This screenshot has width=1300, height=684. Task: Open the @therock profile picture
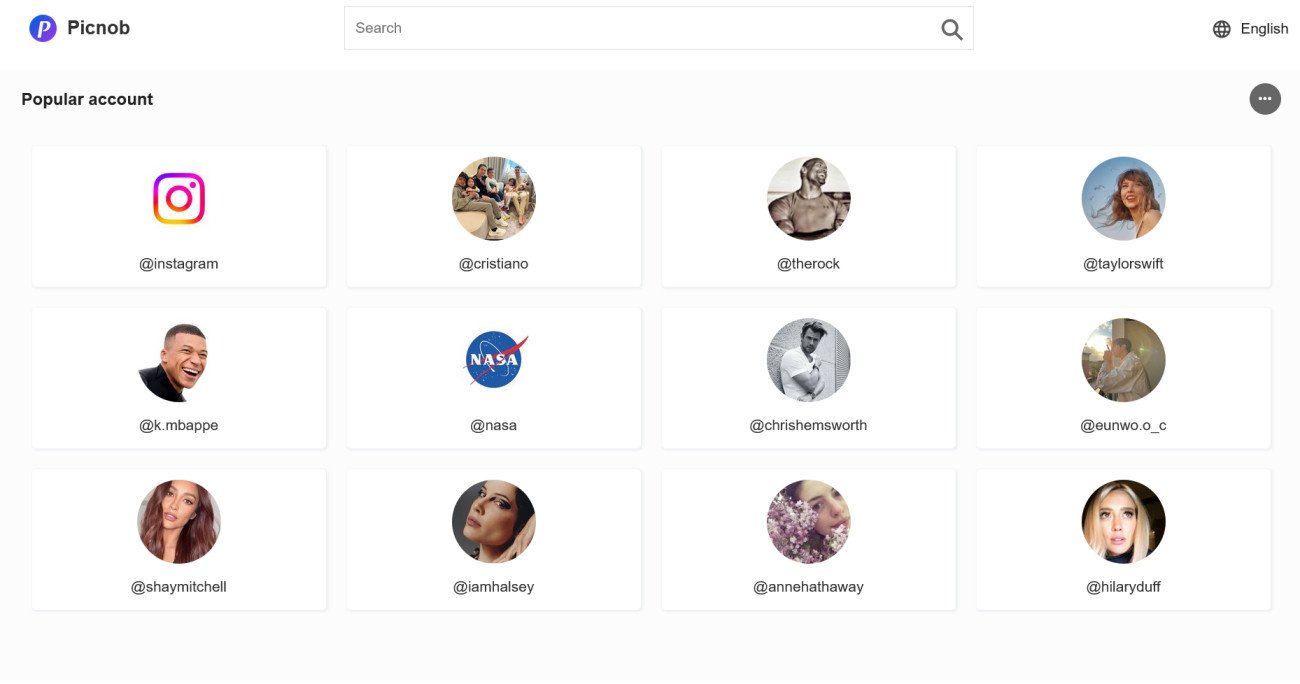[808, 198]
